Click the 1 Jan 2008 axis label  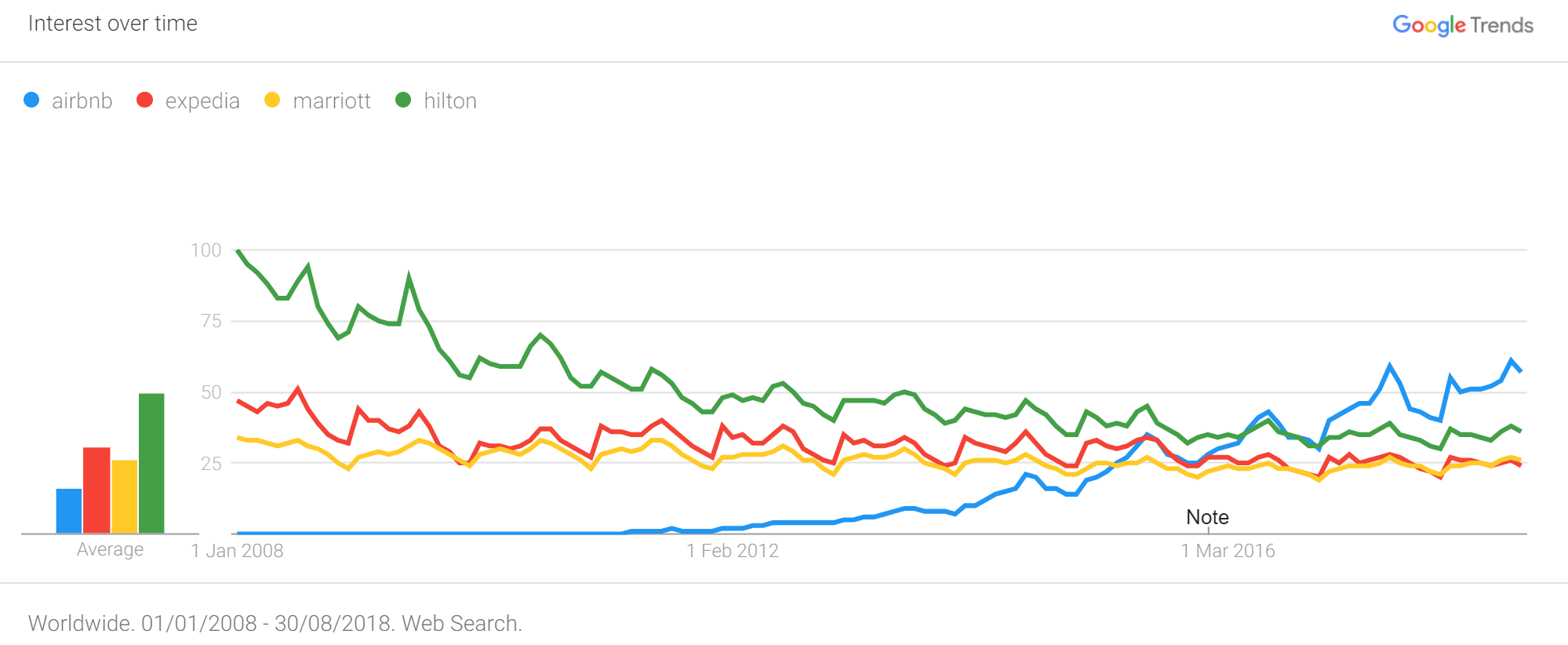point(237,551)
